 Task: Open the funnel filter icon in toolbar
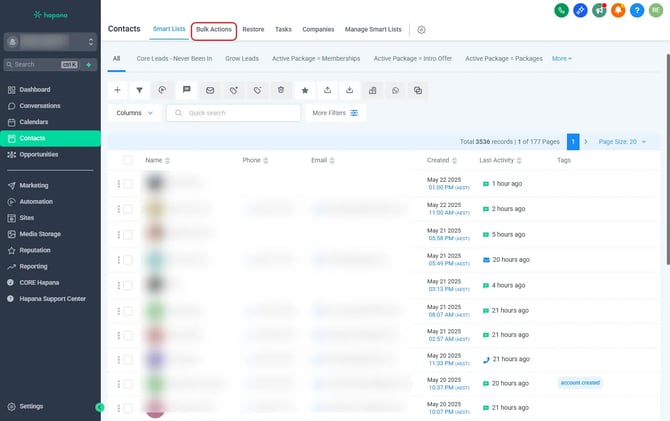click(139, 90)
